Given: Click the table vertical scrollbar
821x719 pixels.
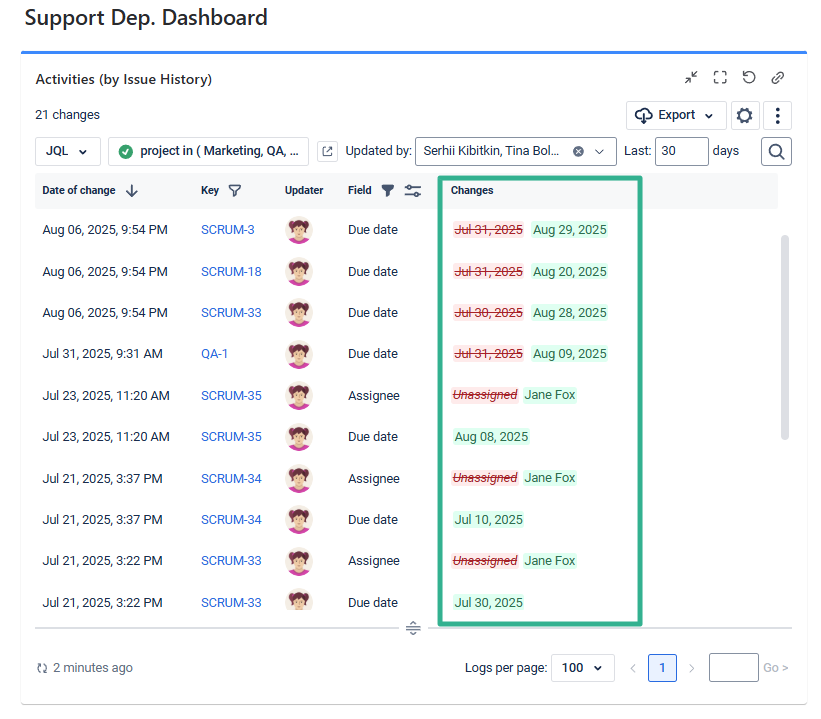Looking at the screenshot, I should click(x=784, y=337).
